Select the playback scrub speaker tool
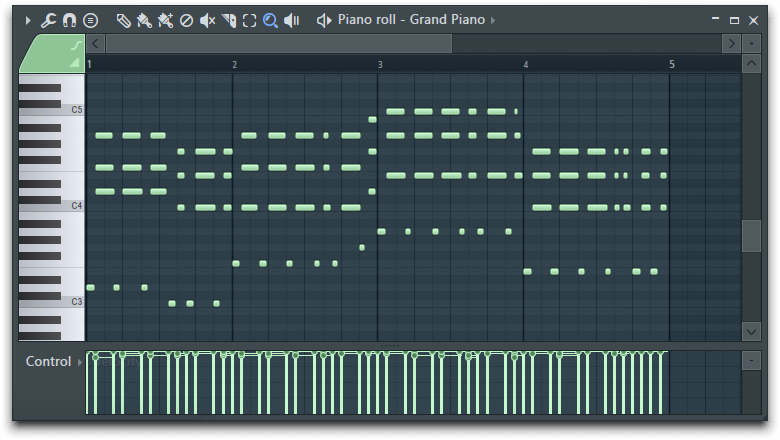780x440 pixels. pos(291,20)
